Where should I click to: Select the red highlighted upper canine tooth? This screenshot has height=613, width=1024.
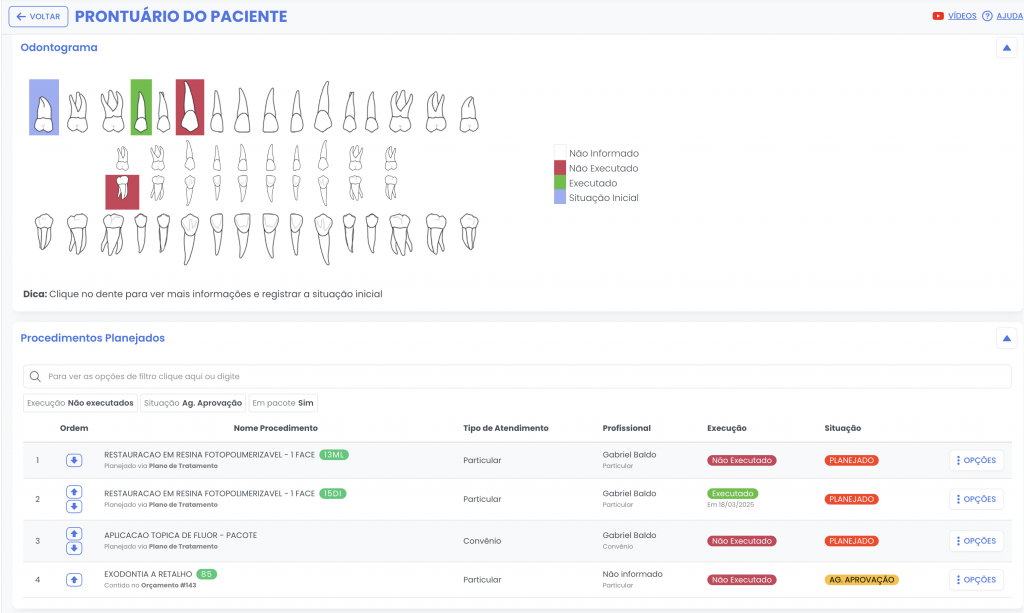(189, 107)
